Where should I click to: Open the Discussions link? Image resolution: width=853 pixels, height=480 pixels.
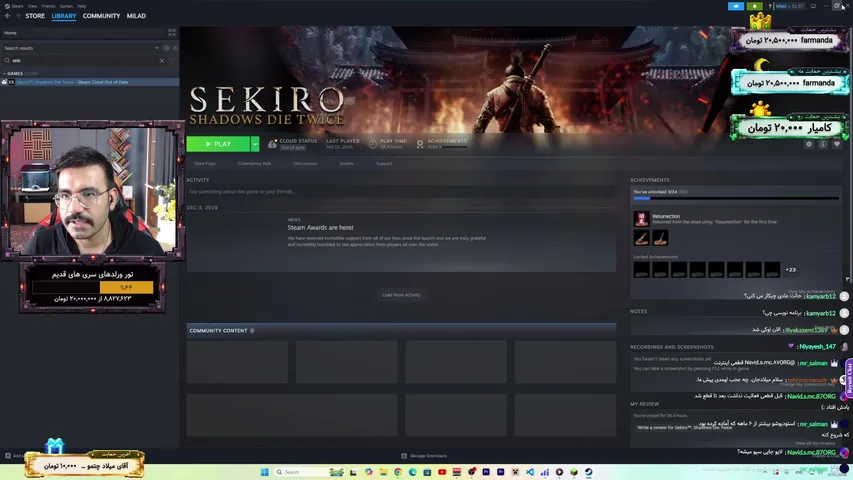click(305, 164)
